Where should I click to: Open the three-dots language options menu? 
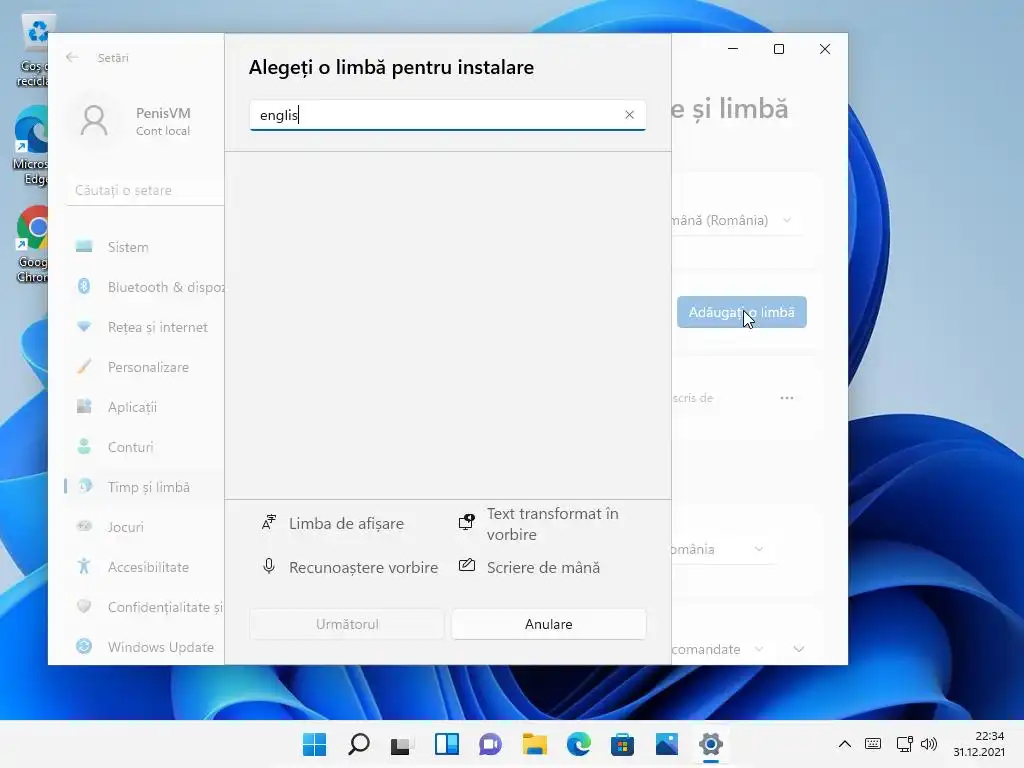[786, 398]
